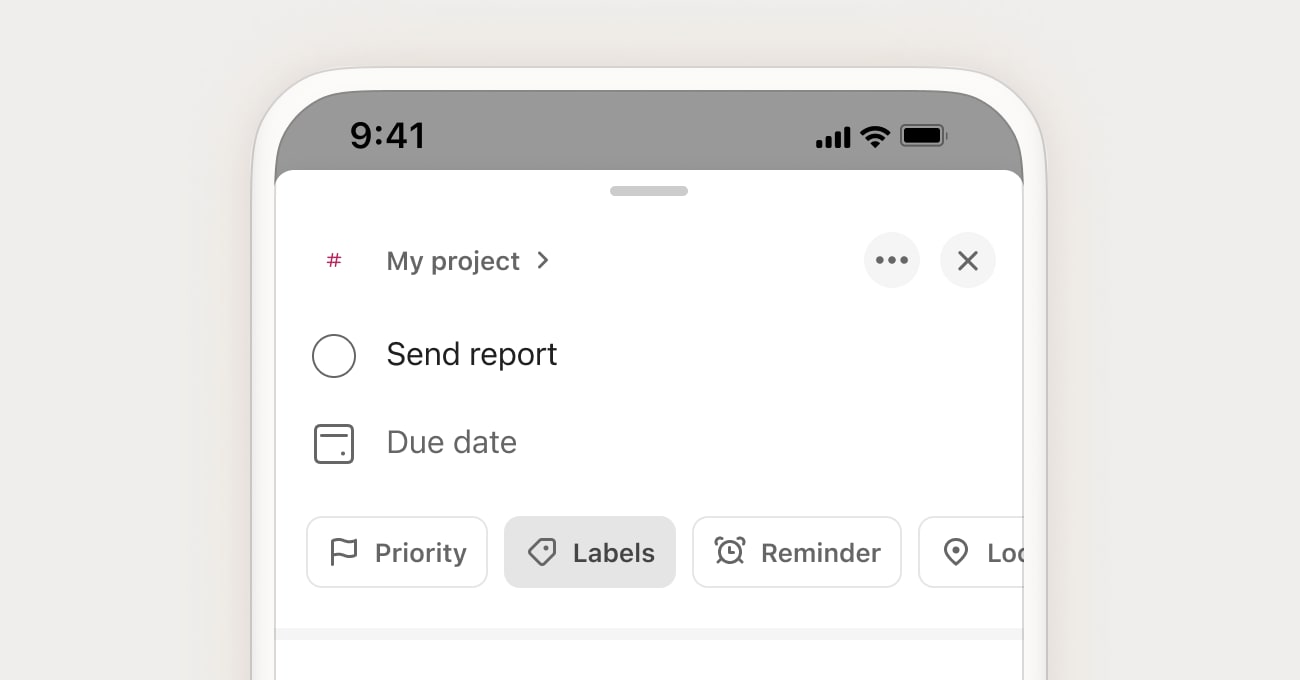
Task: Click the alarm clock Reminder icon
Action: [x=730, y=551]
